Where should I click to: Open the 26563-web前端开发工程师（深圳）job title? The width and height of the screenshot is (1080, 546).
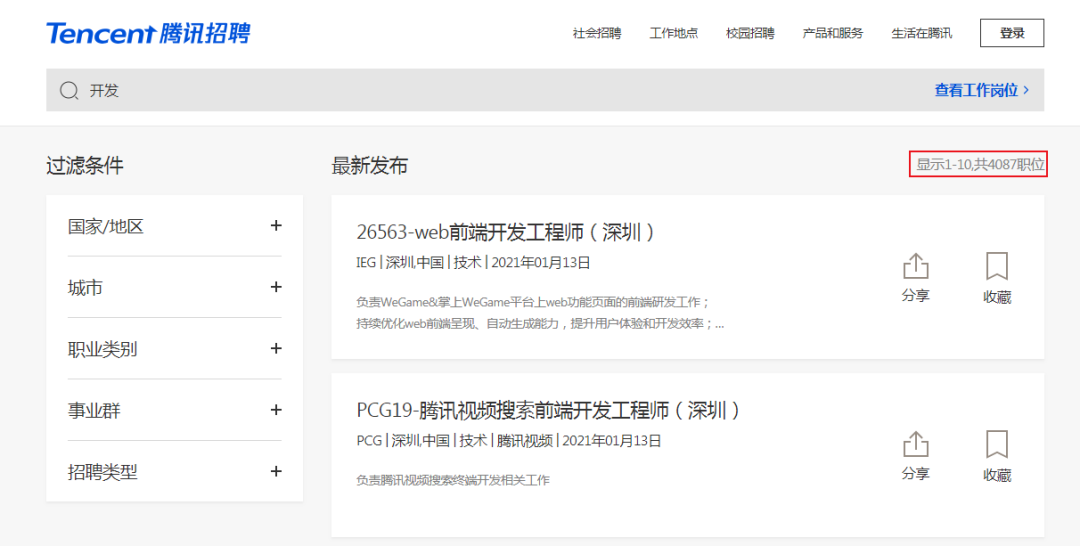[505, 232]
